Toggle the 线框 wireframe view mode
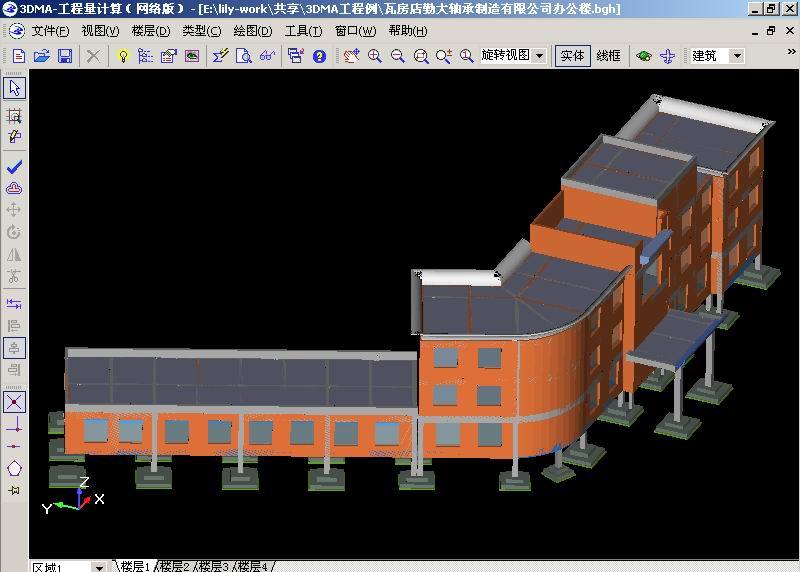Screen dimensions: 800x572 point(608,56)
